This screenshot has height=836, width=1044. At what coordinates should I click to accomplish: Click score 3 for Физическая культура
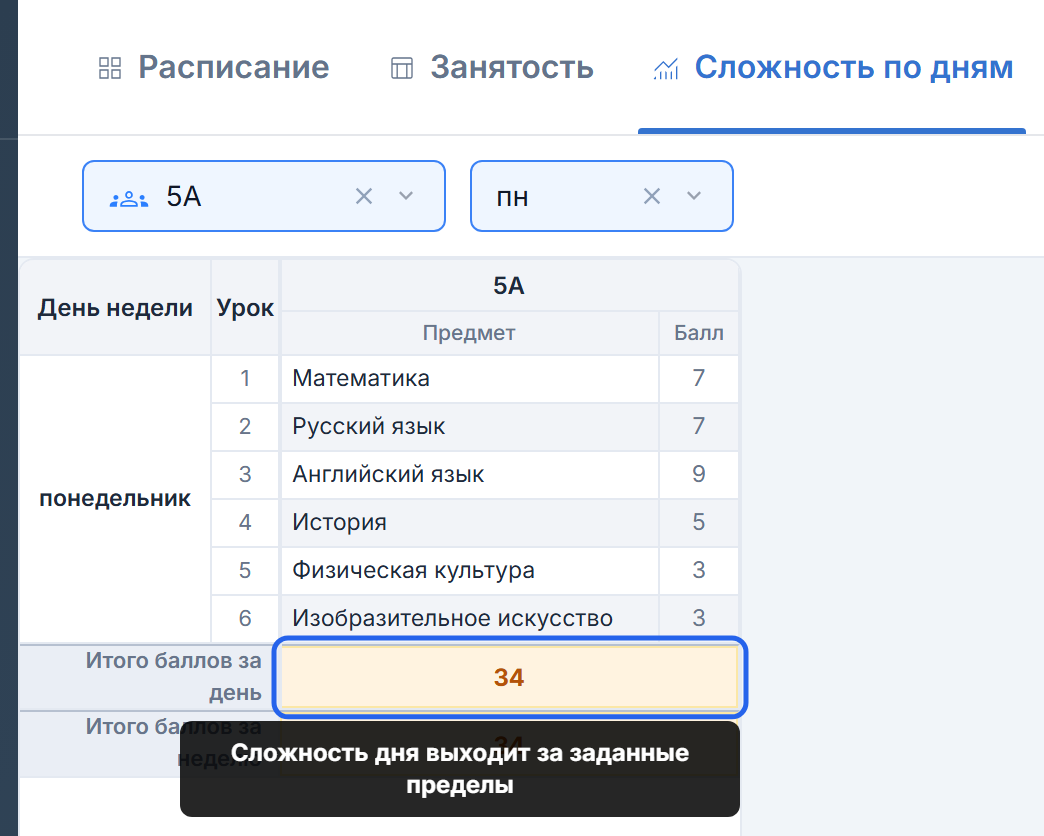coord(698,570)
